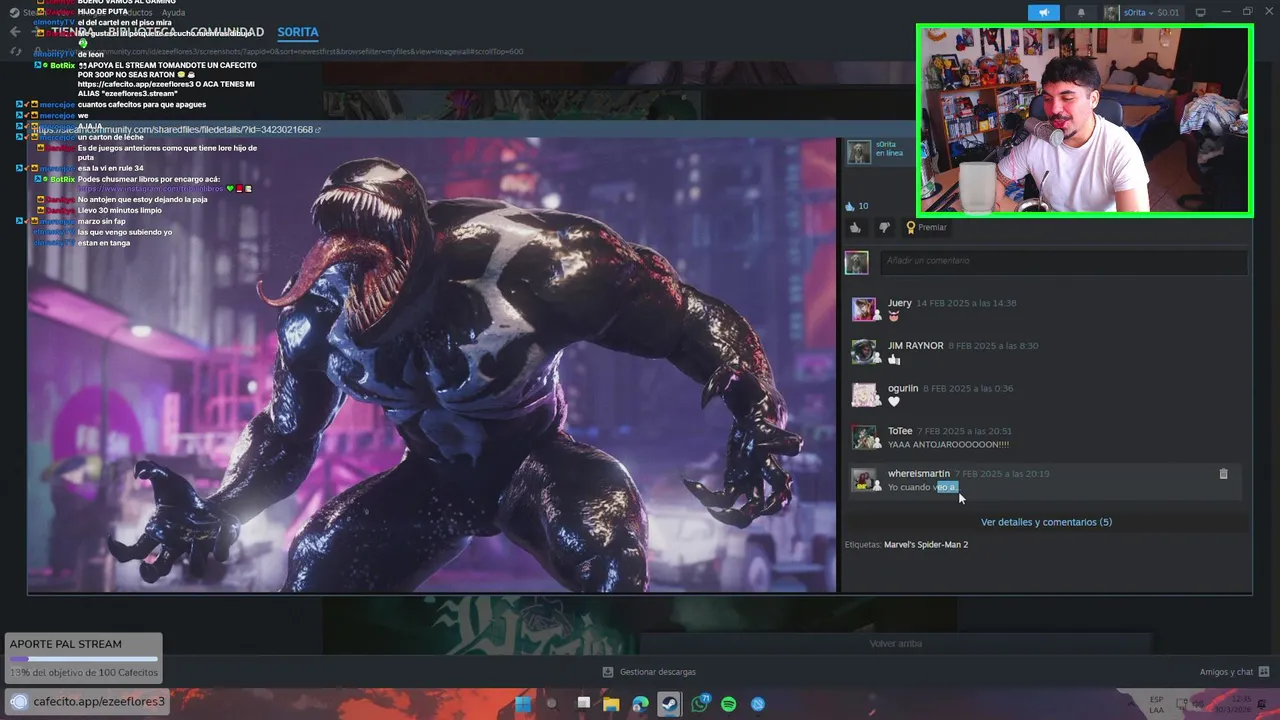Open s0rita author avatar beside screenshot
The width and height of the screenshot is (1280, 720).
858,151
